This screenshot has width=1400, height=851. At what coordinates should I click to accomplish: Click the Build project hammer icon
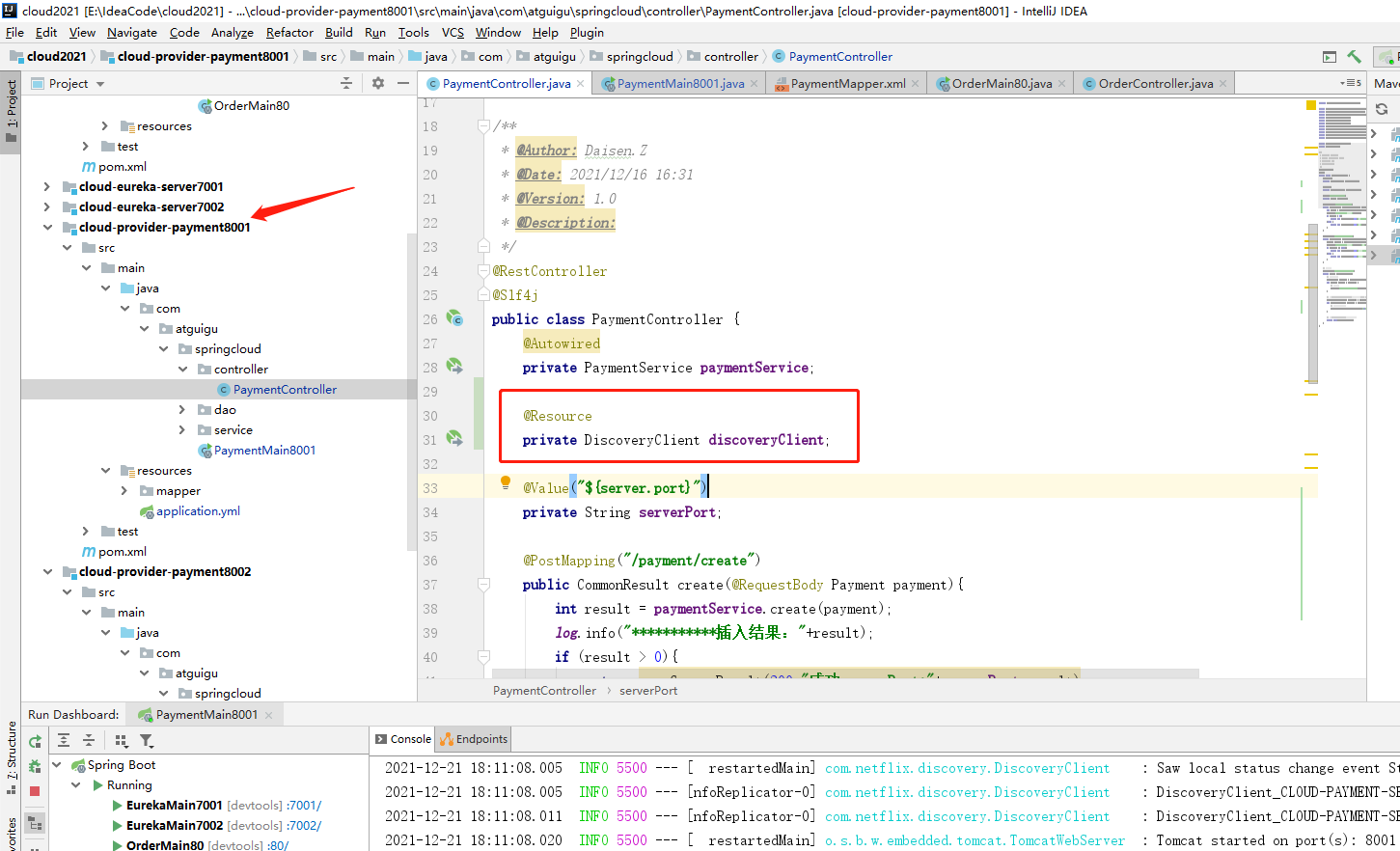coord(1355,57)
